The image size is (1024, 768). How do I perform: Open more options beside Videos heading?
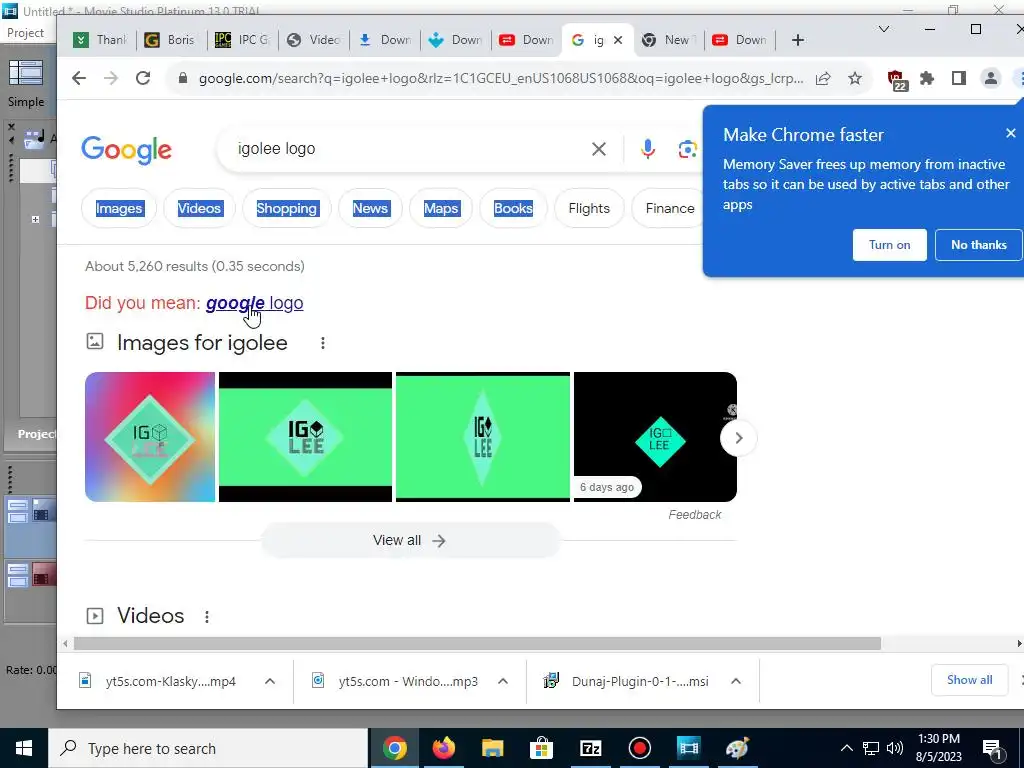207,616
